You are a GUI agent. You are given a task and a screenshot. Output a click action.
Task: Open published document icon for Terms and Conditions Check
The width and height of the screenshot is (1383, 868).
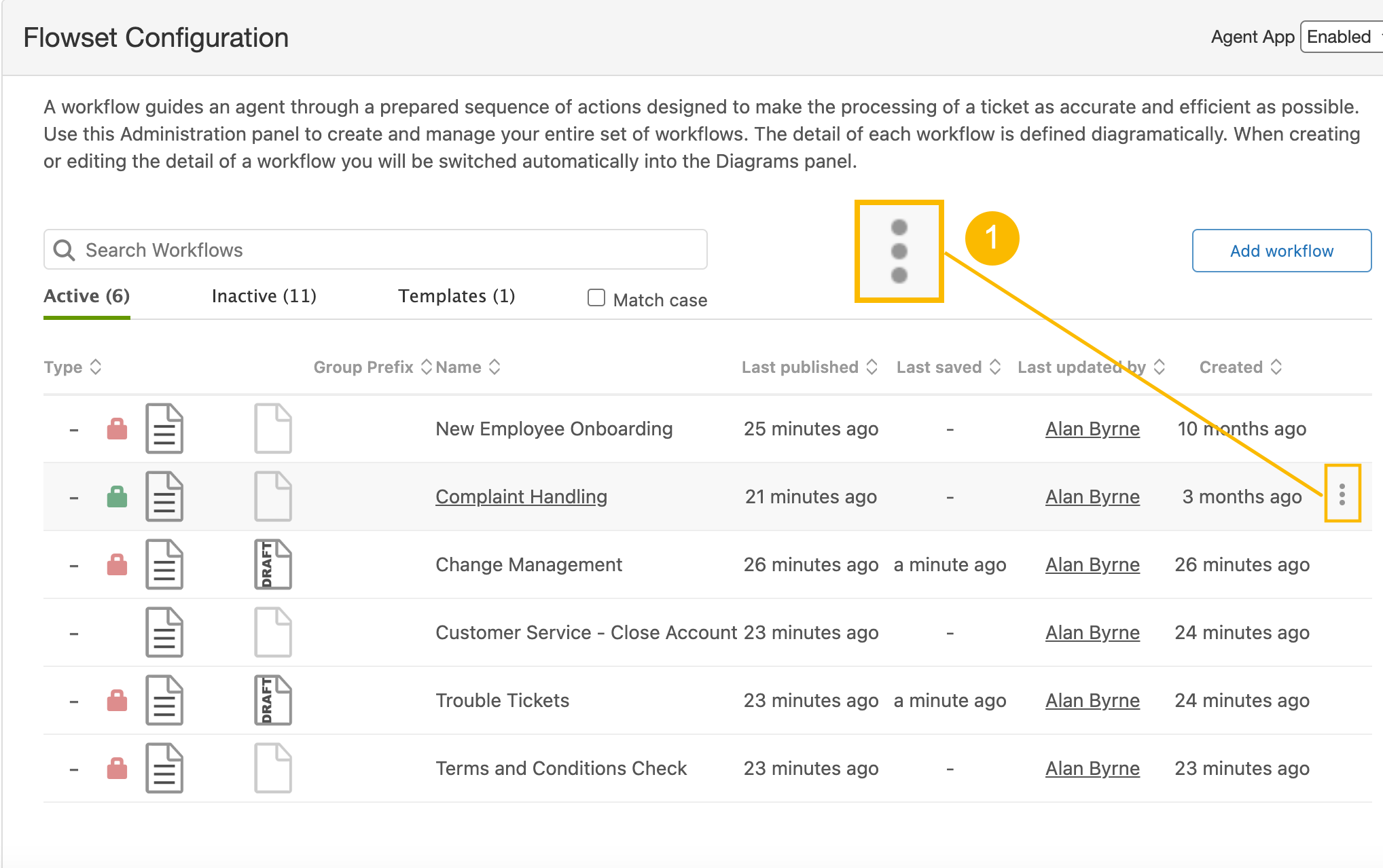click(164, 768)
